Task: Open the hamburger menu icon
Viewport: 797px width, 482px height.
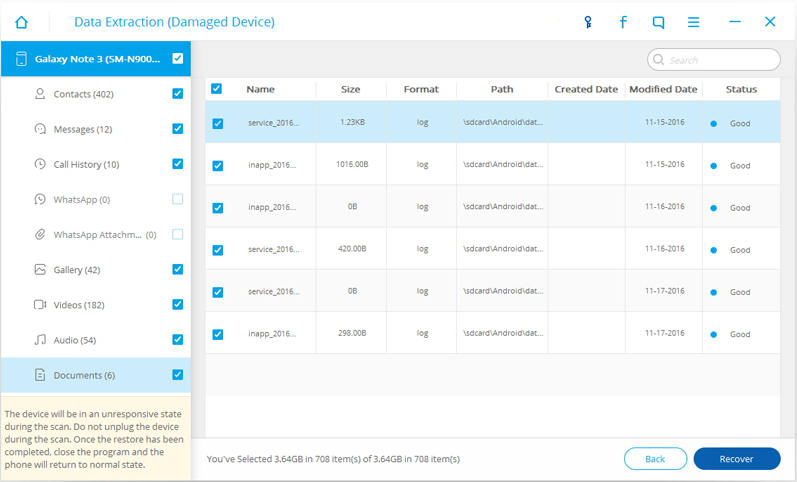Action: (693, 21)
